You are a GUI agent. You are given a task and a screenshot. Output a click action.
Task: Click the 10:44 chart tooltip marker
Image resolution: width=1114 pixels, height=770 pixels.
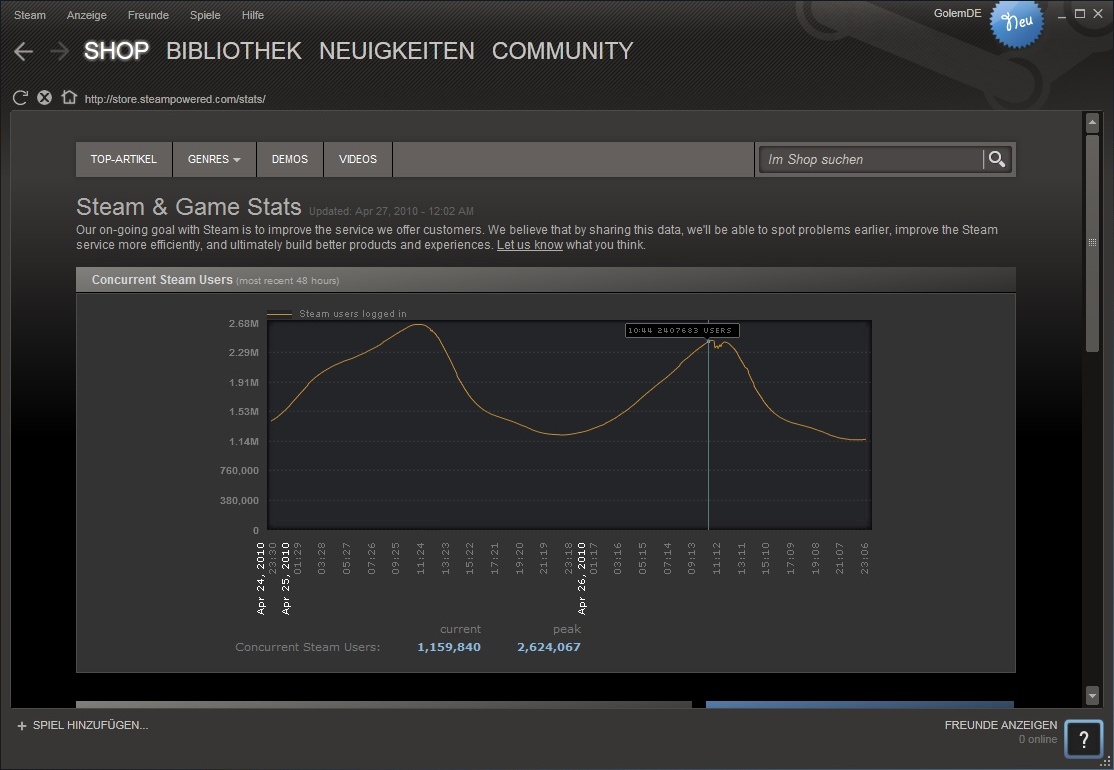(x=682, y=330)
